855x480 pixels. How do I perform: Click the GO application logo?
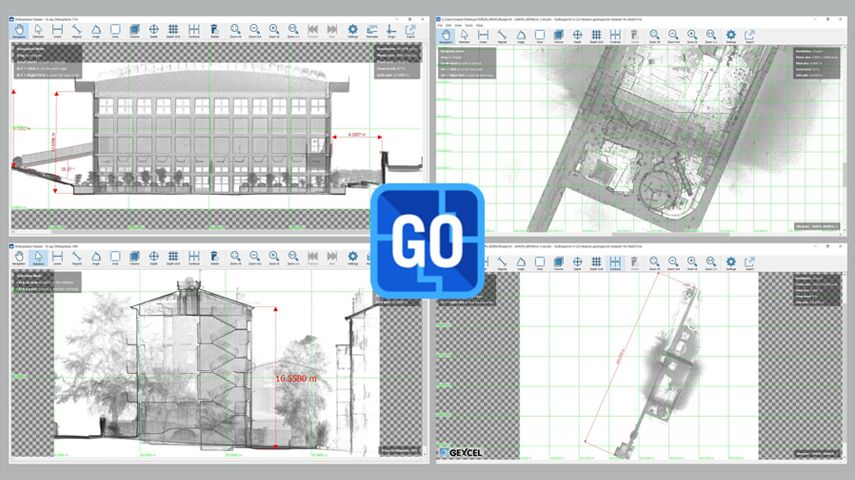(428, 241)
